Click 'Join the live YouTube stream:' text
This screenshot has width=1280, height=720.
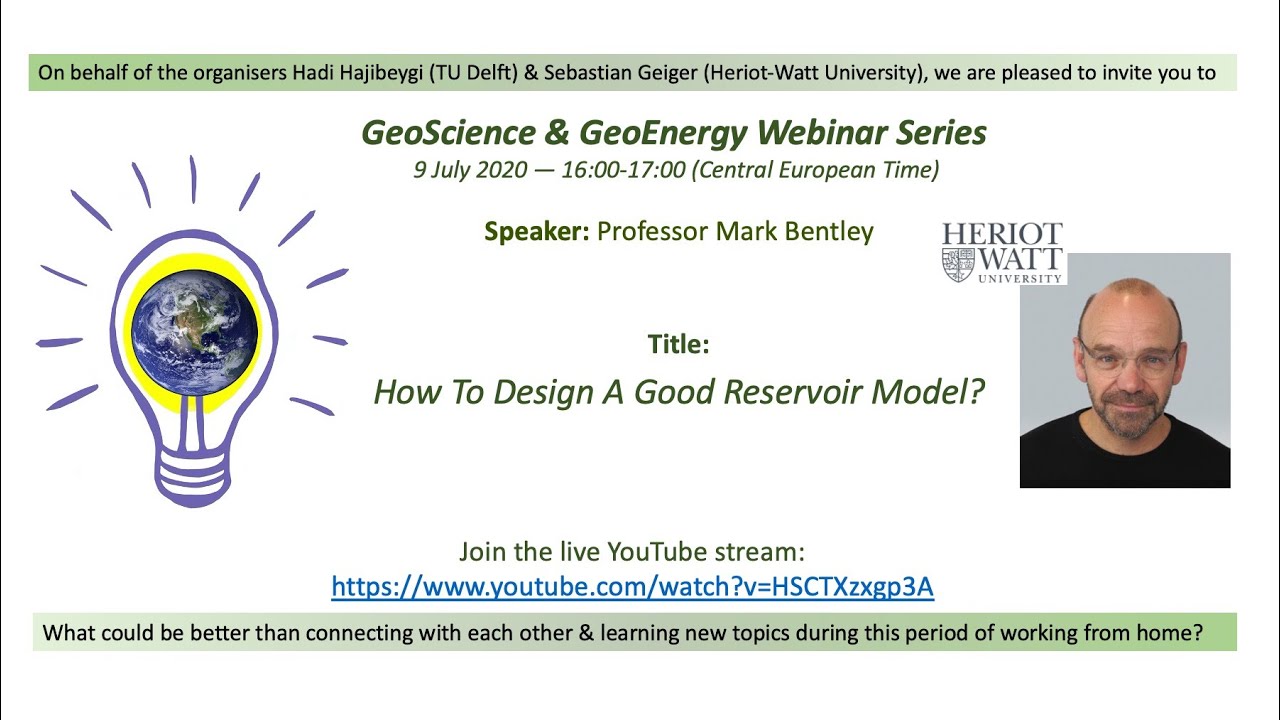(x=632, y=552)
